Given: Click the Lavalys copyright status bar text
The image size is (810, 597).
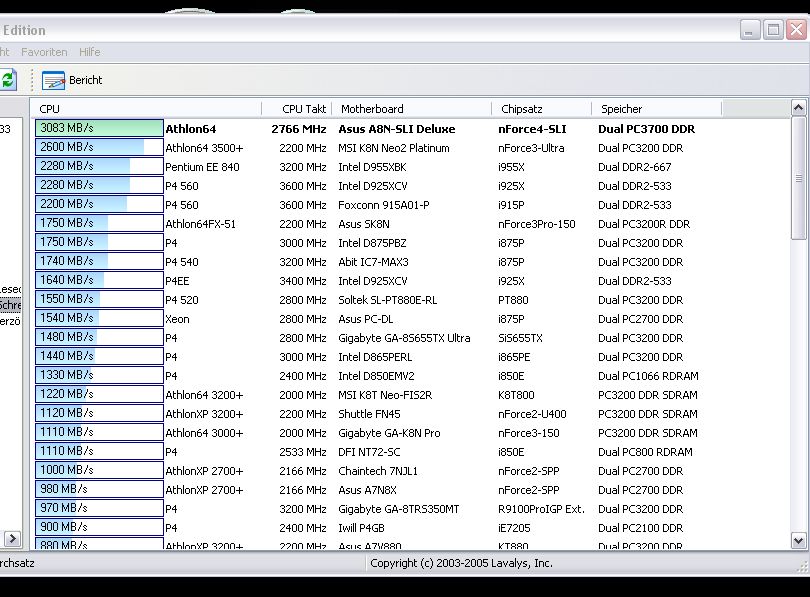Looking at the screenshot, I should click(461, 563).
